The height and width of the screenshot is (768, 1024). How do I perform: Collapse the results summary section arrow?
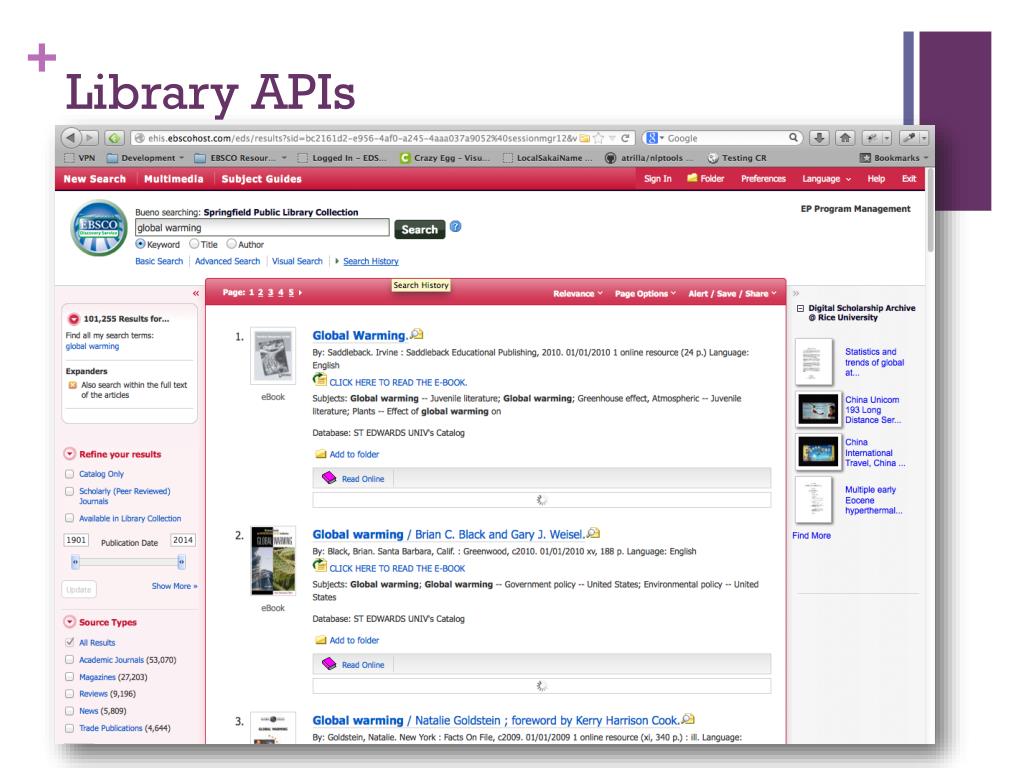point(74,319)
